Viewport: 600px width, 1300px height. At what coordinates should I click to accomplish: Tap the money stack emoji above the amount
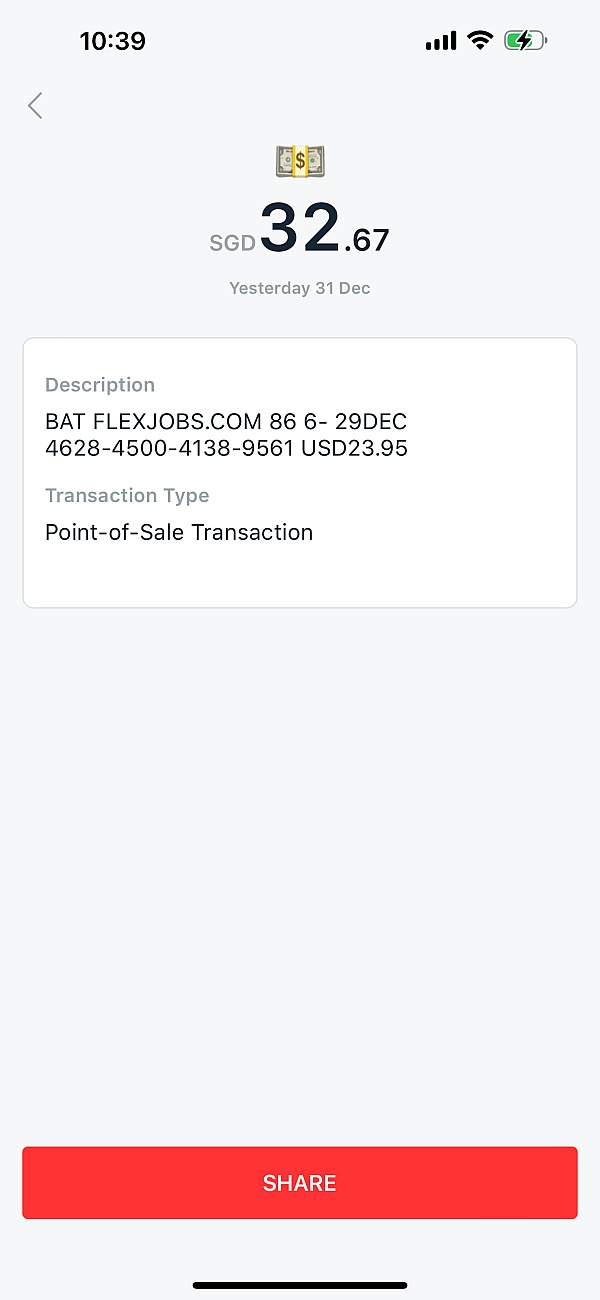(299, 160)
